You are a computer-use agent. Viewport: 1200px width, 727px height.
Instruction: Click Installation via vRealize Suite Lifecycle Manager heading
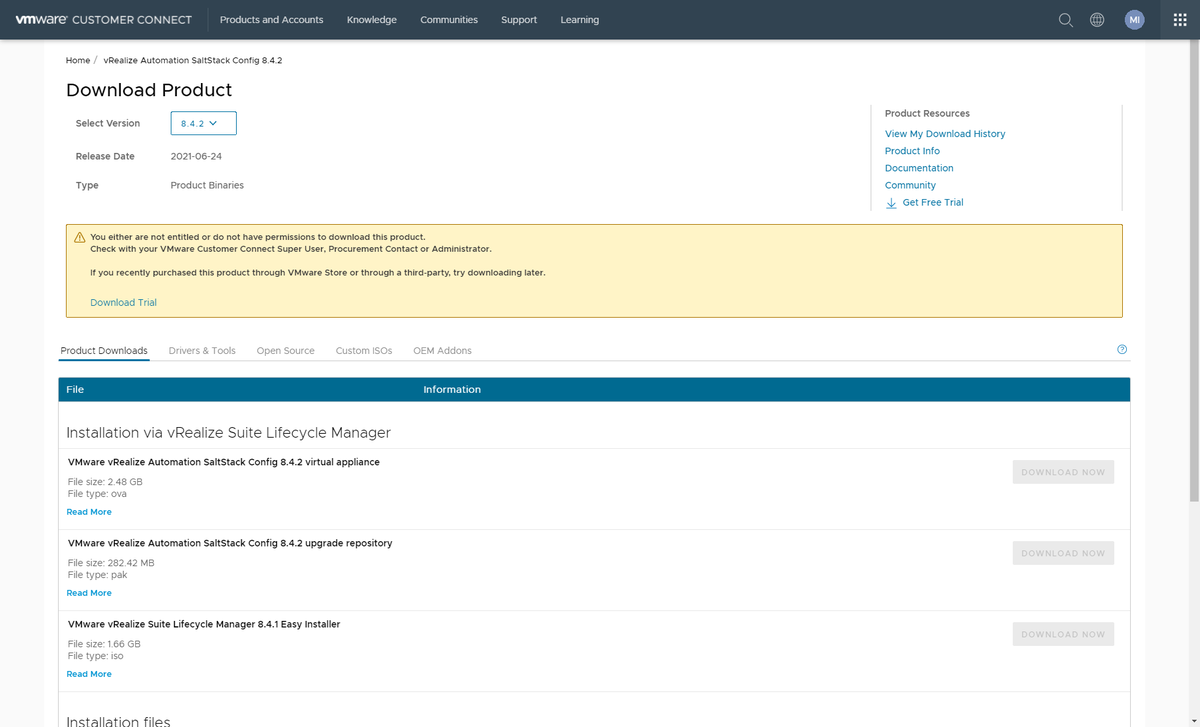[x=228, y=433]
